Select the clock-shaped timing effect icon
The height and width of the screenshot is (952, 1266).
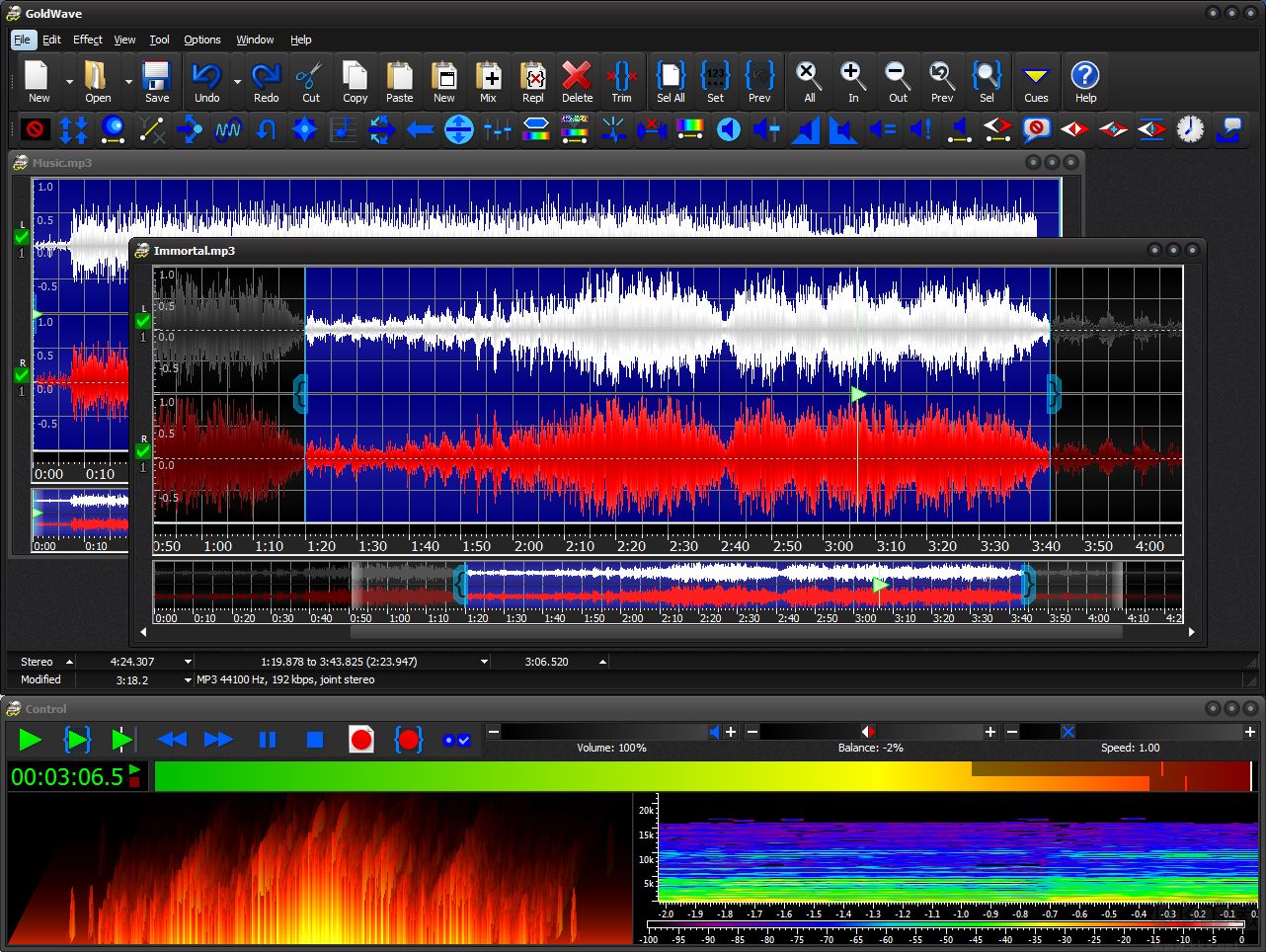[1191, 129]
